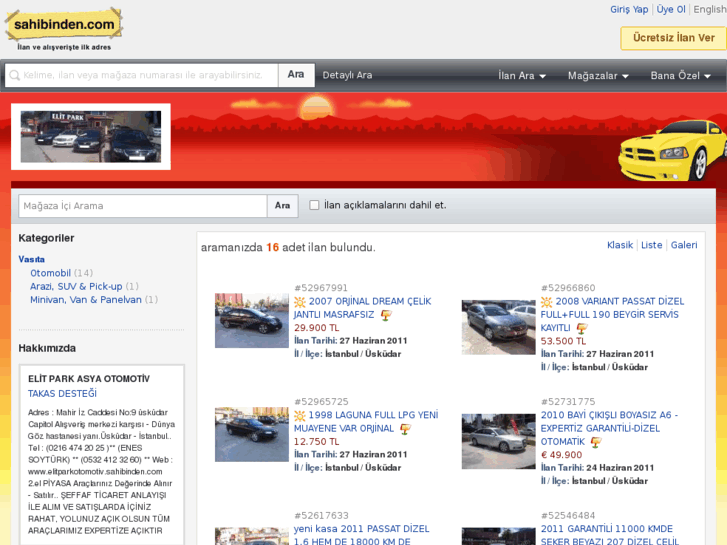Click the € 49.900 price
727x545 pixels.
point(561,455)
